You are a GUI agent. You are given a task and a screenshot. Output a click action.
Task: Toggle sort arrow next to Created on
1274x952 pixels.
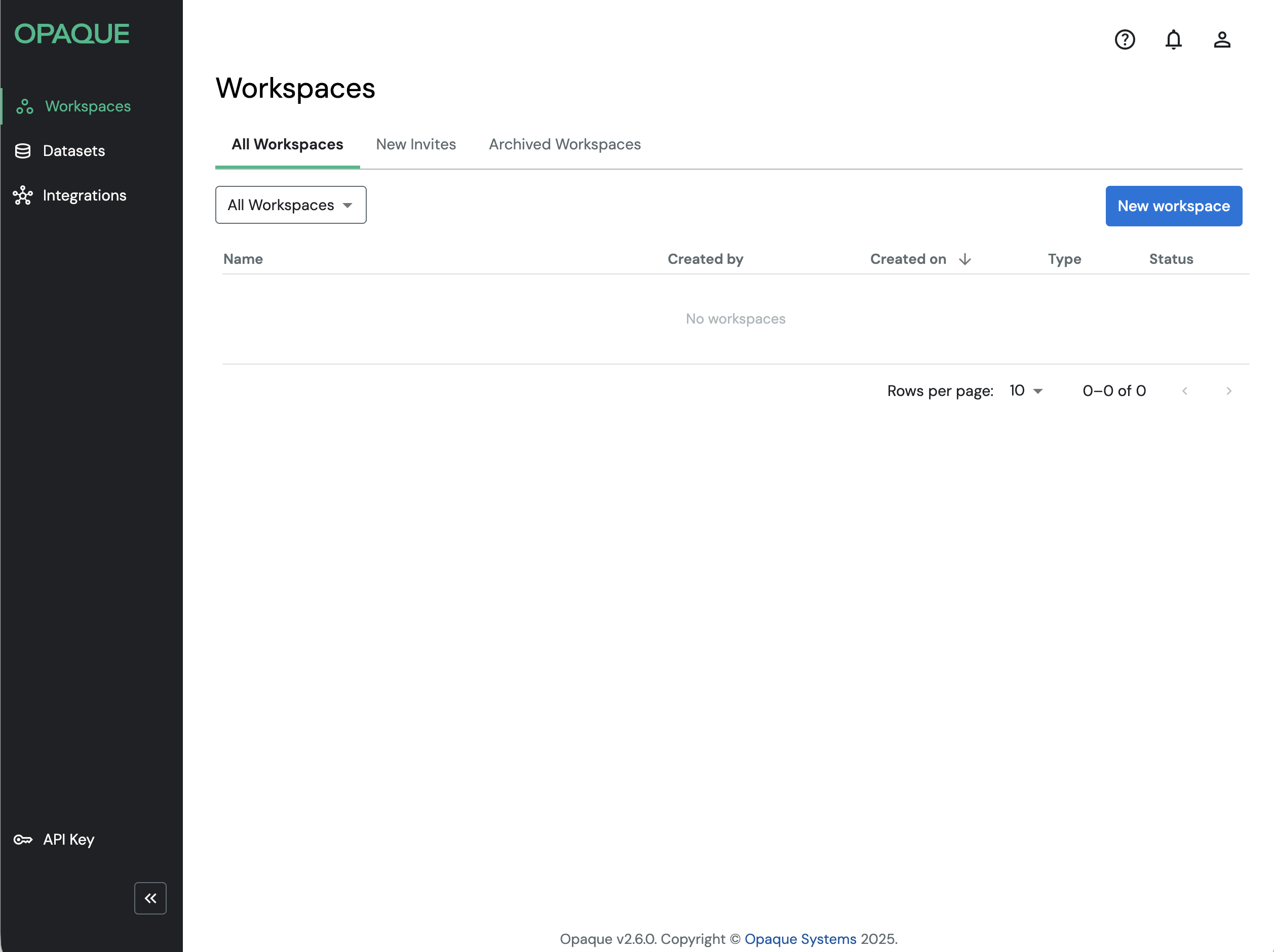click(964, 260)
